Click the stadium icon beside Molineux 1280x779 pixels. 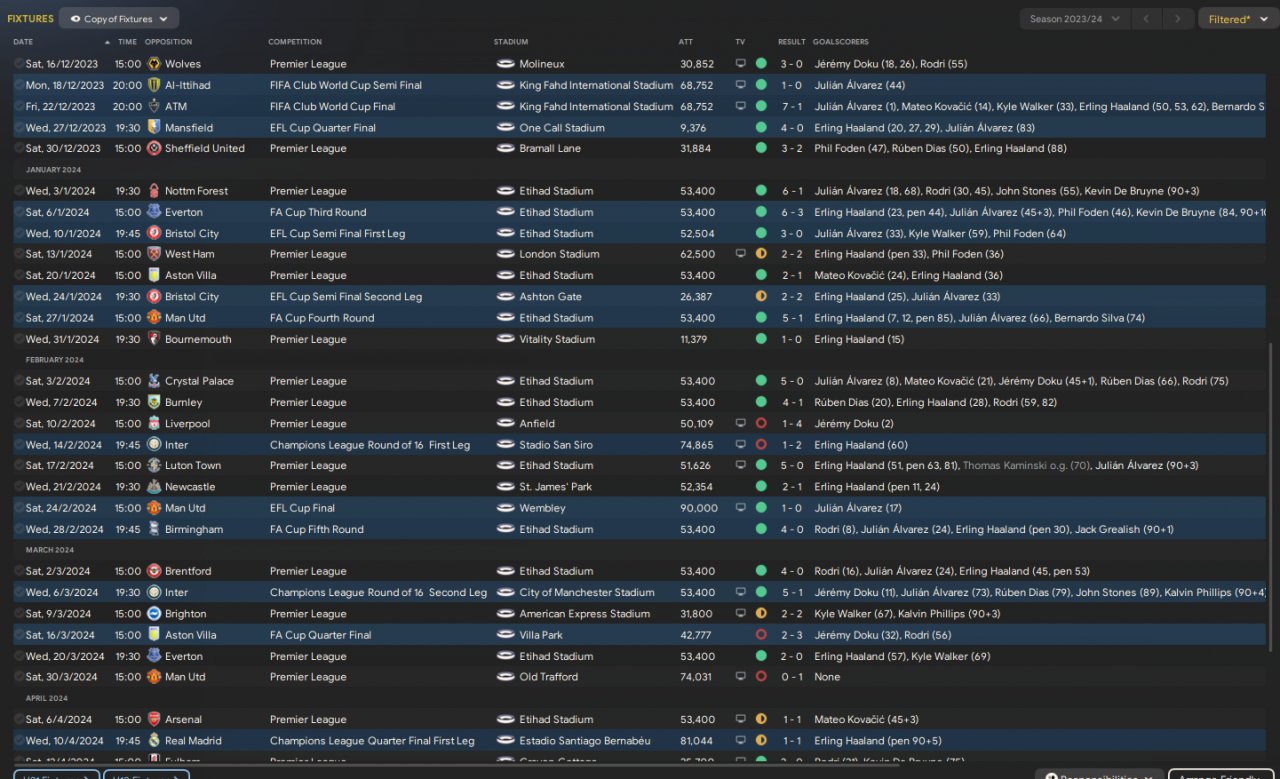505,64
